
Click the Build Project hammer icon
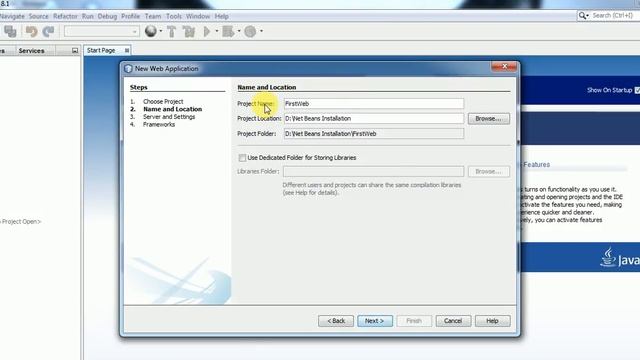(x=172, y=31)
